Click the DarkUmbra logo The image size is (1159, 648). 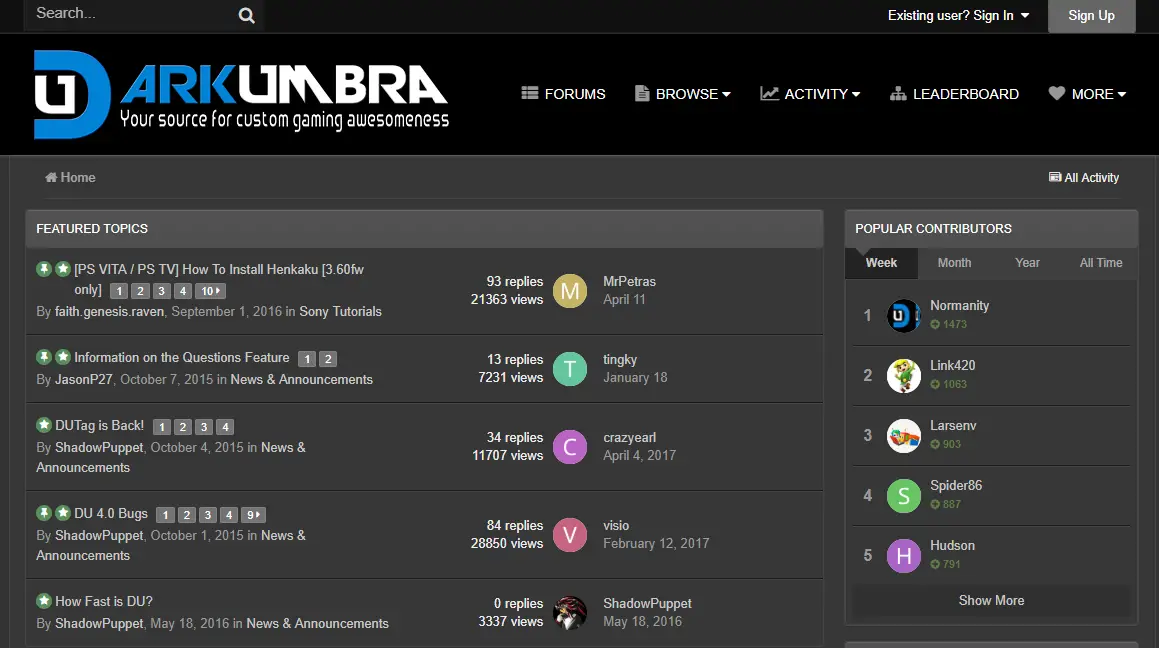coord(241,94)
